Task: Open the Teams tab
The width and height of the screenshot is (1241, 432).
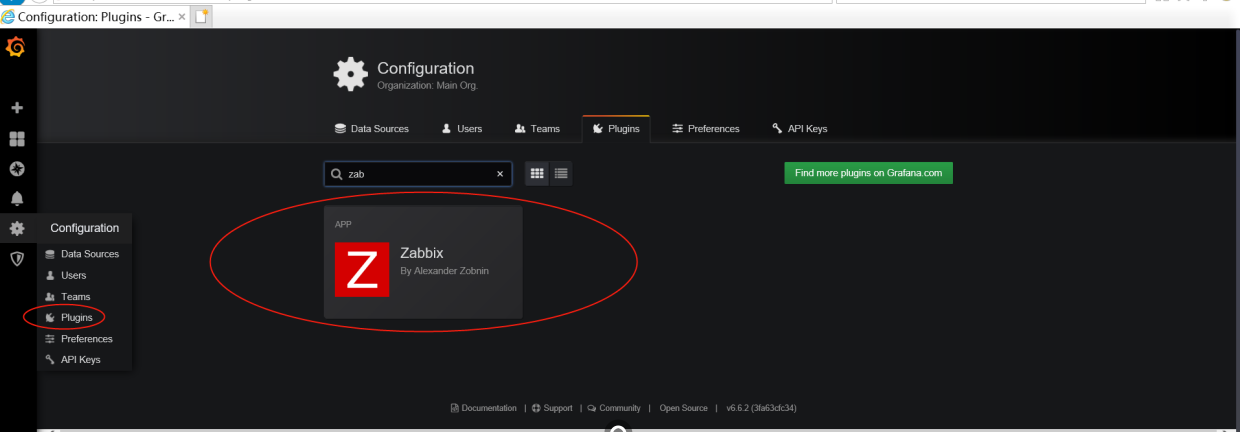Action: click(x=537, y=129)
